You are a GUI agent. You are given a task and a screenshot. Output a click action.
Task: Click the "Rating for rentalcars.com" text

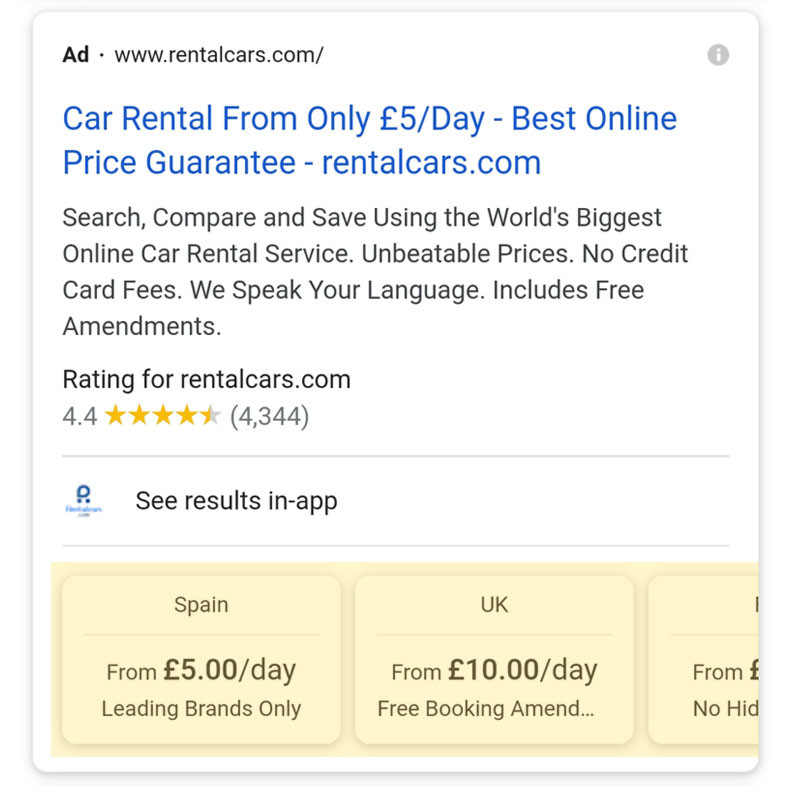coord(206,380)
